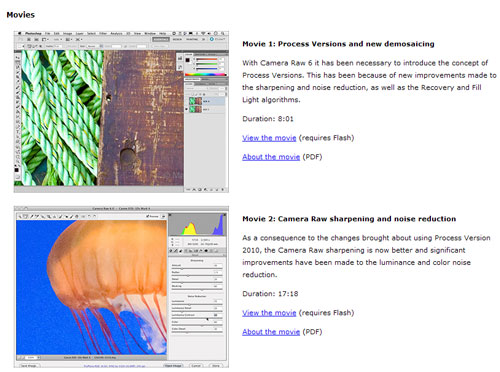500x372 pixels.
Task: Open Movie 1's "About the movie" PDF link
Action: click(271, 157)
